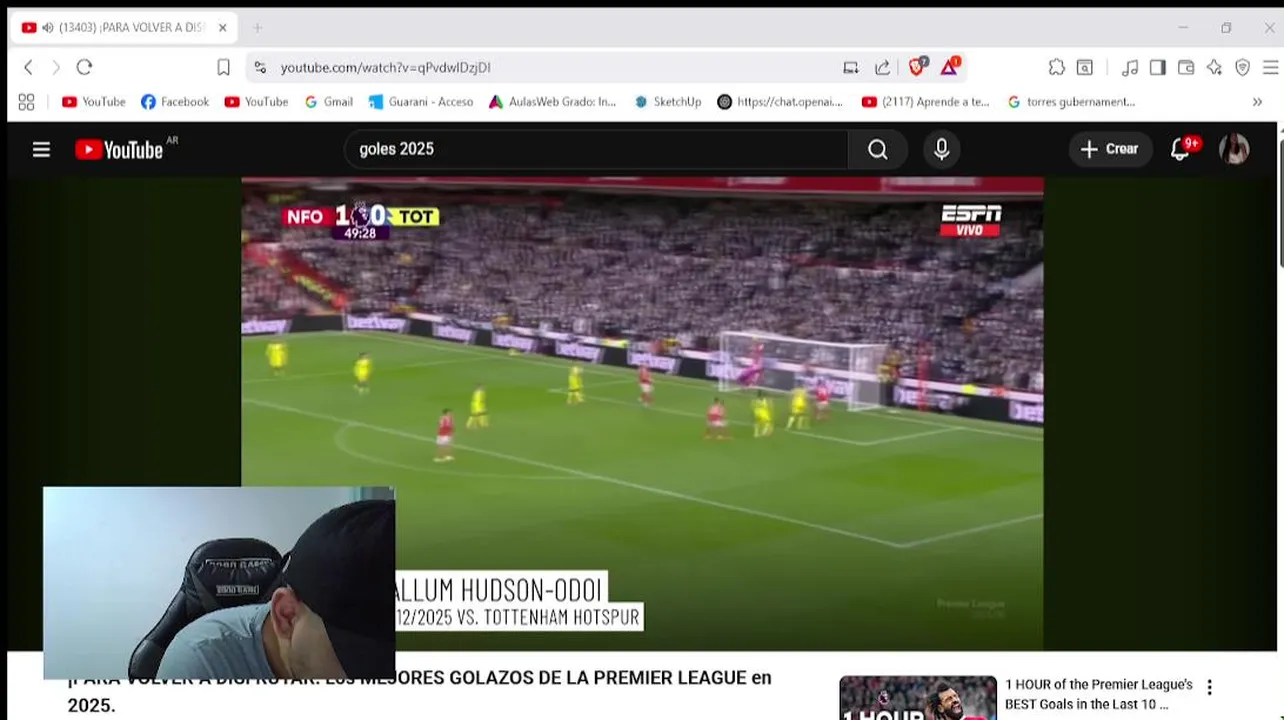Screen dimensions: 1284x720
Task: Open the Brave Shields lion icon
Action: 917,66
